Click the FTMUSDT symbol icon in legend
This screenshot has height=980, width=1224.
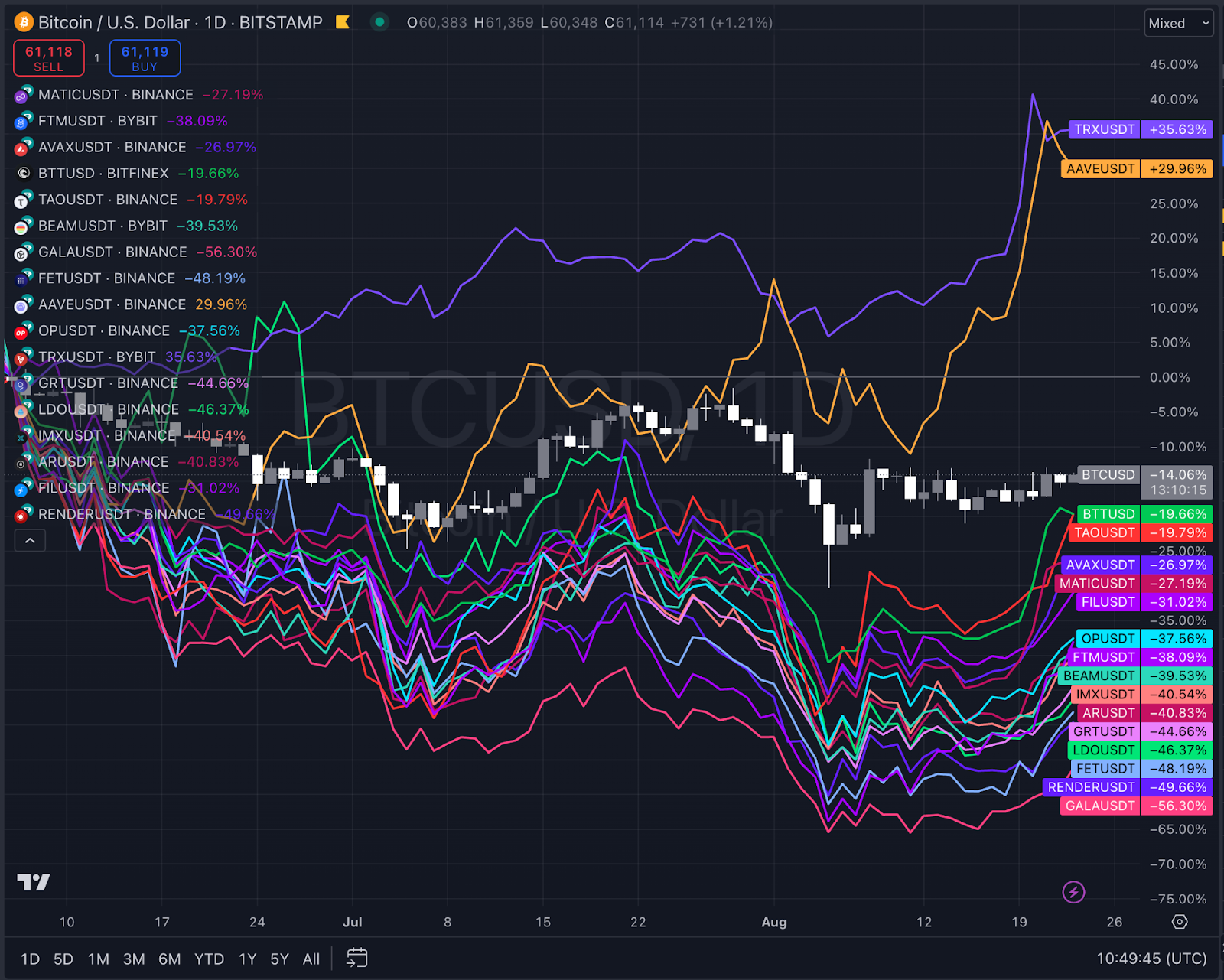pyautogui.click(x=23, y=121)
